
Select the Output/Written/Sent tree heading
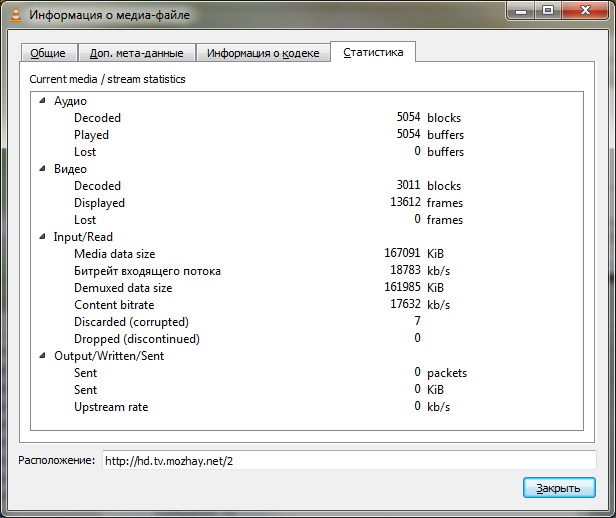tap(109, 356)
